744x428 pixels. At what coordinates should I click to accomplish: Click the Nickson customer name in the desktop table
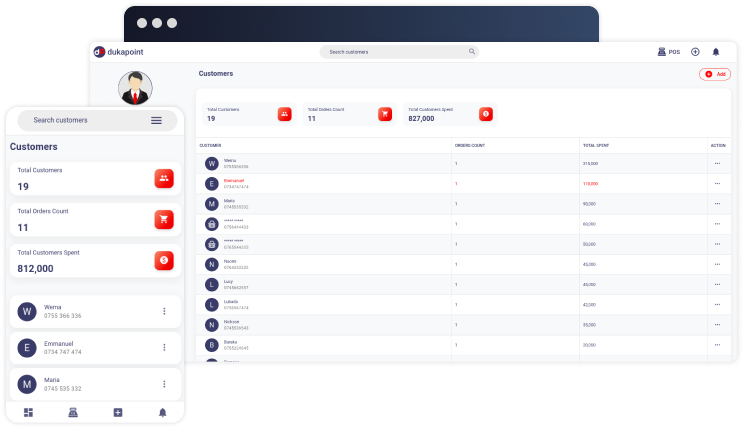(232, 322)
